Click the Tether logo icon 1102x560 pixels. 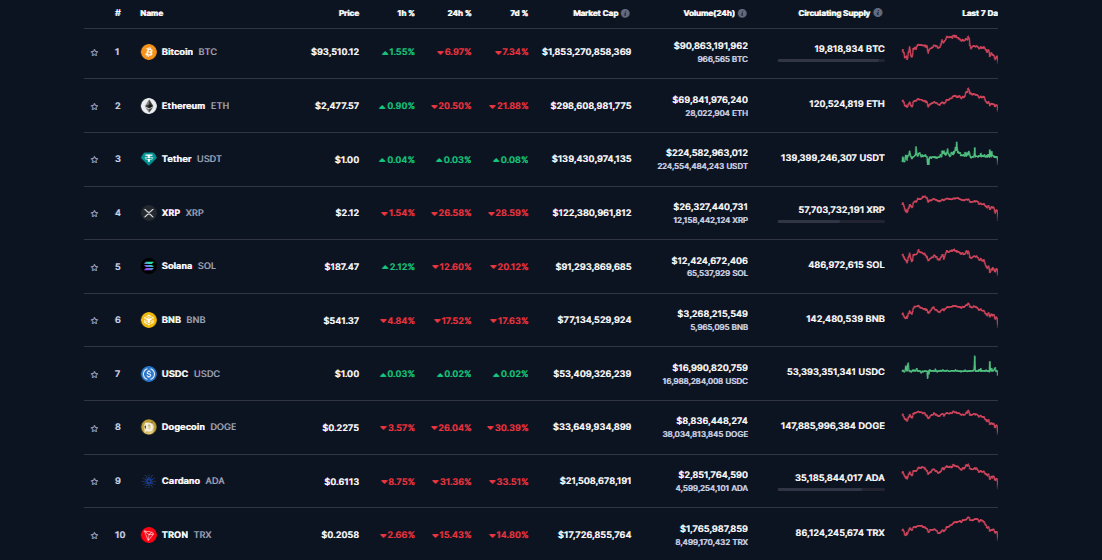(149, 159)
